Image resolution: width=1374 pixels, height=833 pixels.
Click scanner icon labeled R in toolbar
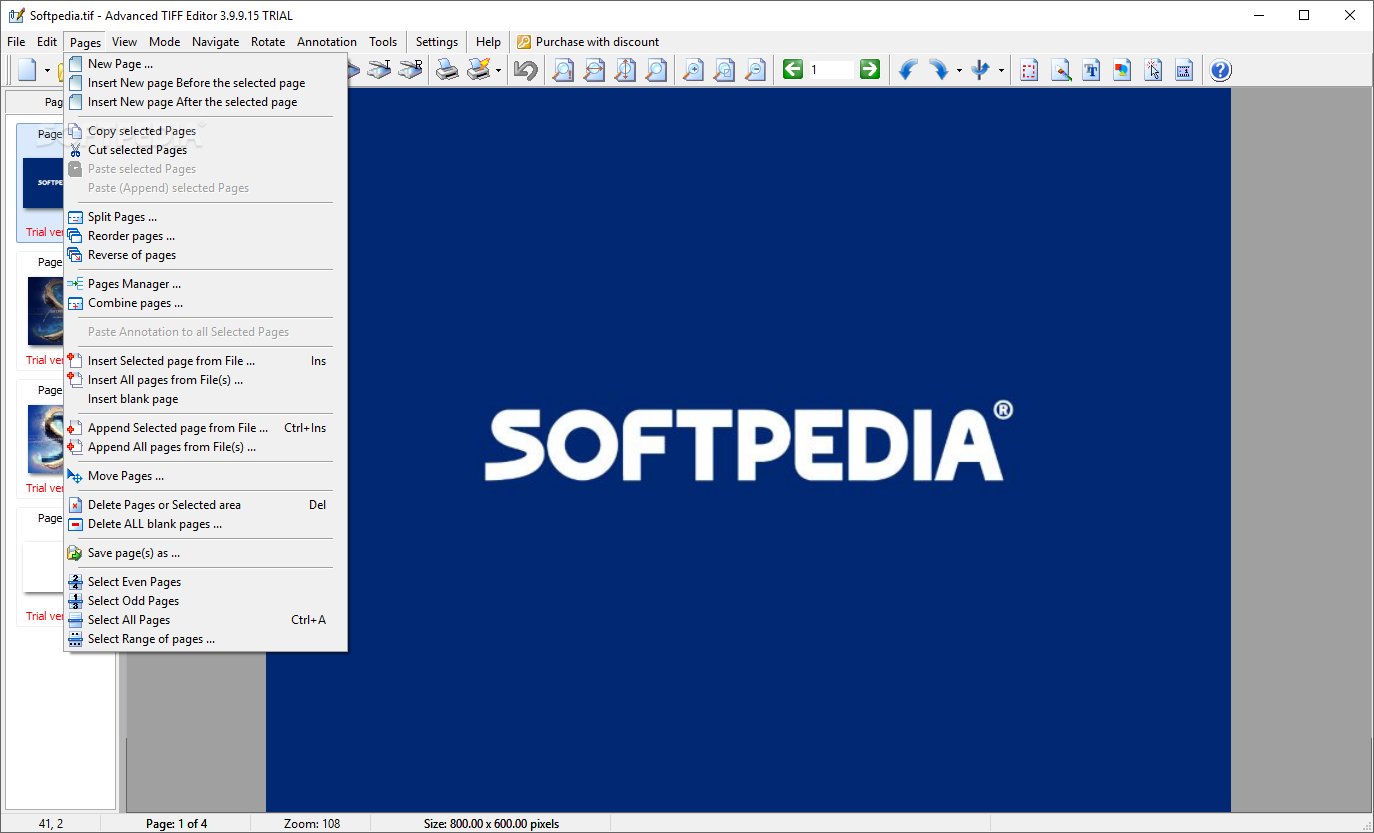coord(410,70)
